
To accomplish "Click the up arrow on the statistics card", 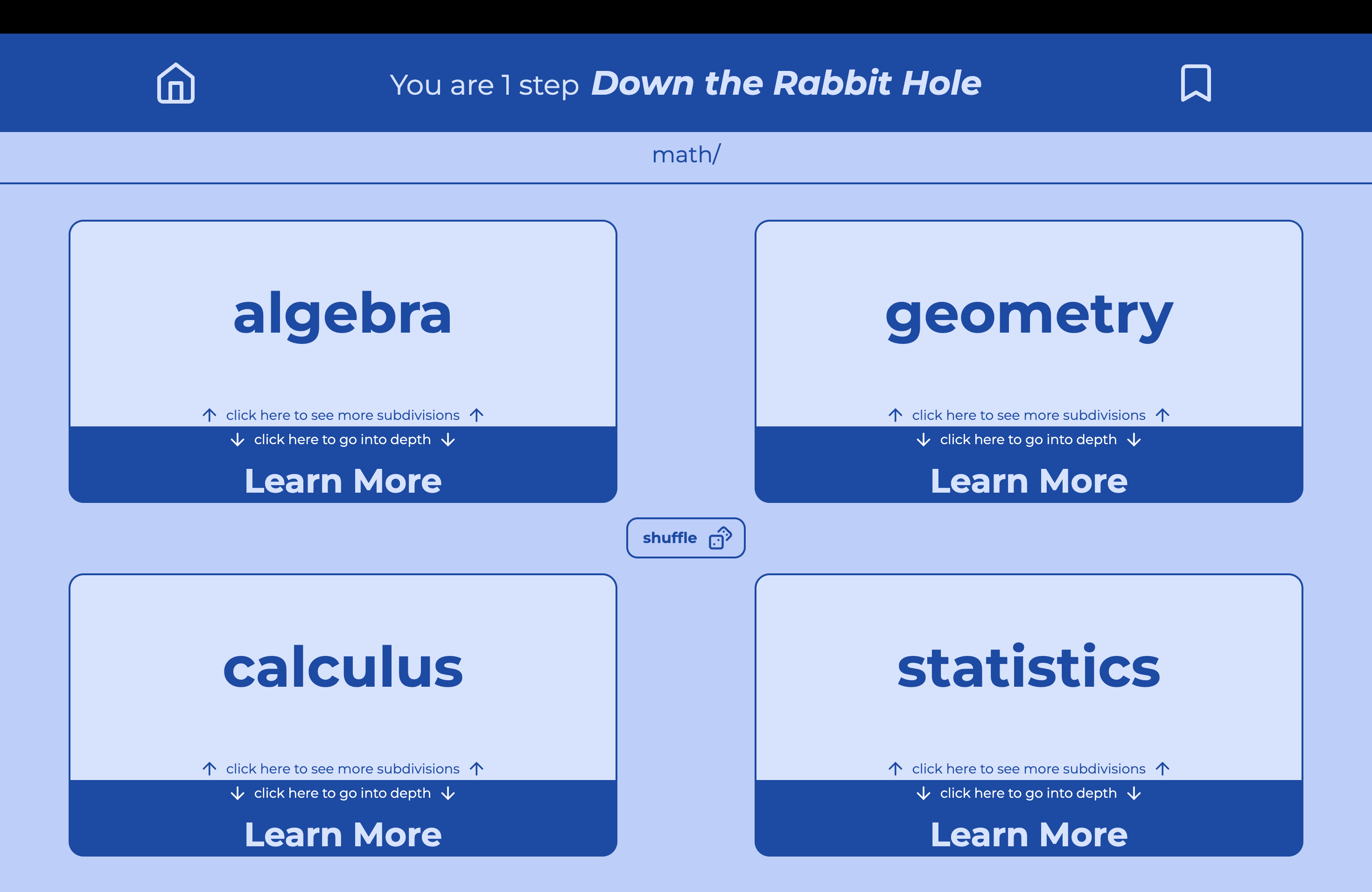I will tap(896, 769).
